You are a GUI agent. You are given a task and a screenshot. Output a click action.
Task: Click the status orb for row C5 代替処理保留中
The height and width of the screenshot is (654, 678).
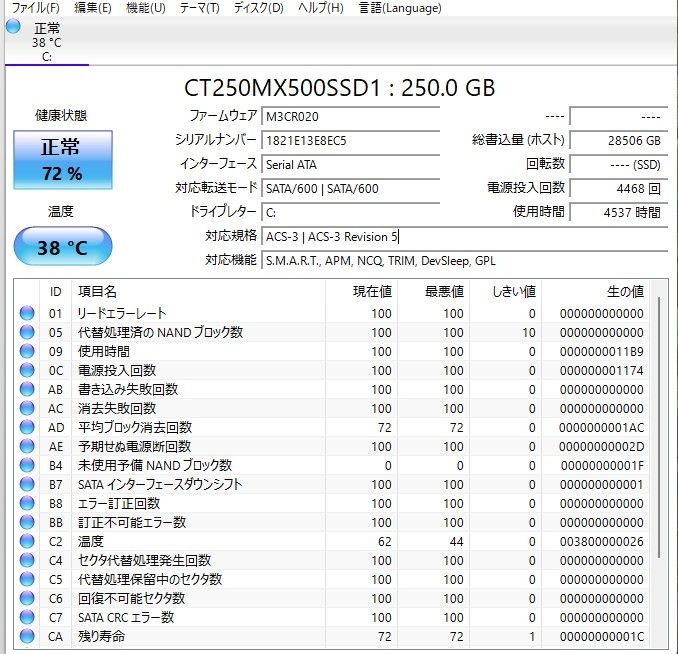[x=27, y=579]
